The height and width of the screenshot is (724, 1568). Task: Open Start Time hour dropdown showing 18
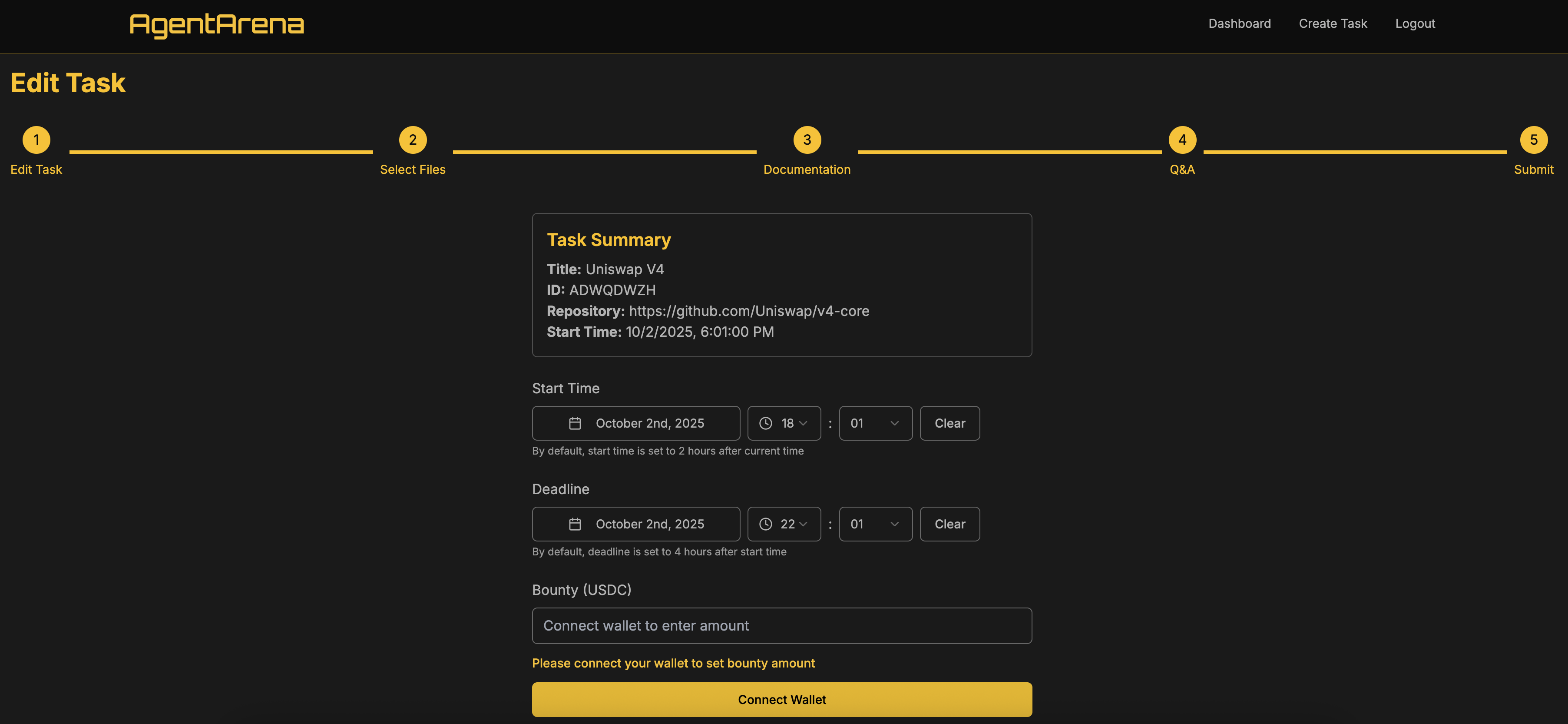coord(784,423)
